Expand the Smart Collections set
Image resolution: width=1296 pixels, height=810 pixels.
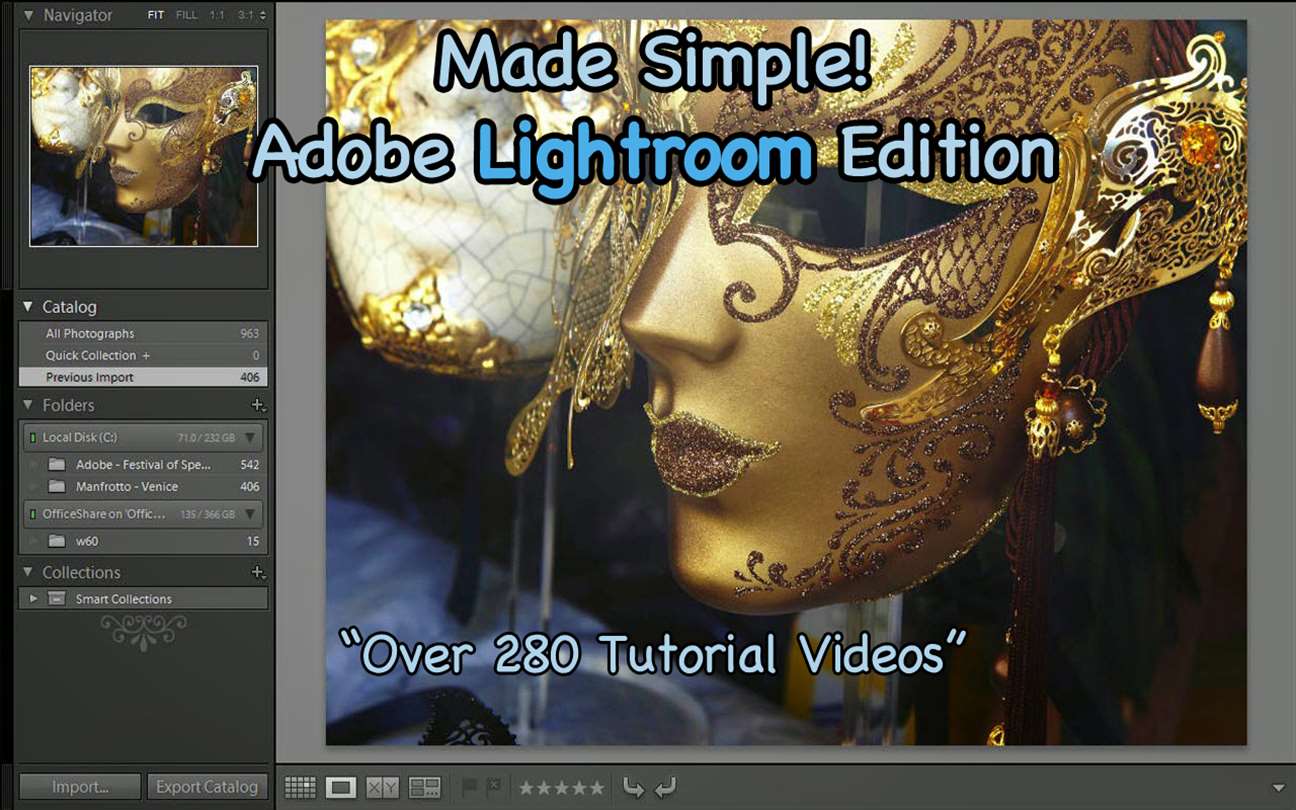pyautogui.click(x=33, y=599)
